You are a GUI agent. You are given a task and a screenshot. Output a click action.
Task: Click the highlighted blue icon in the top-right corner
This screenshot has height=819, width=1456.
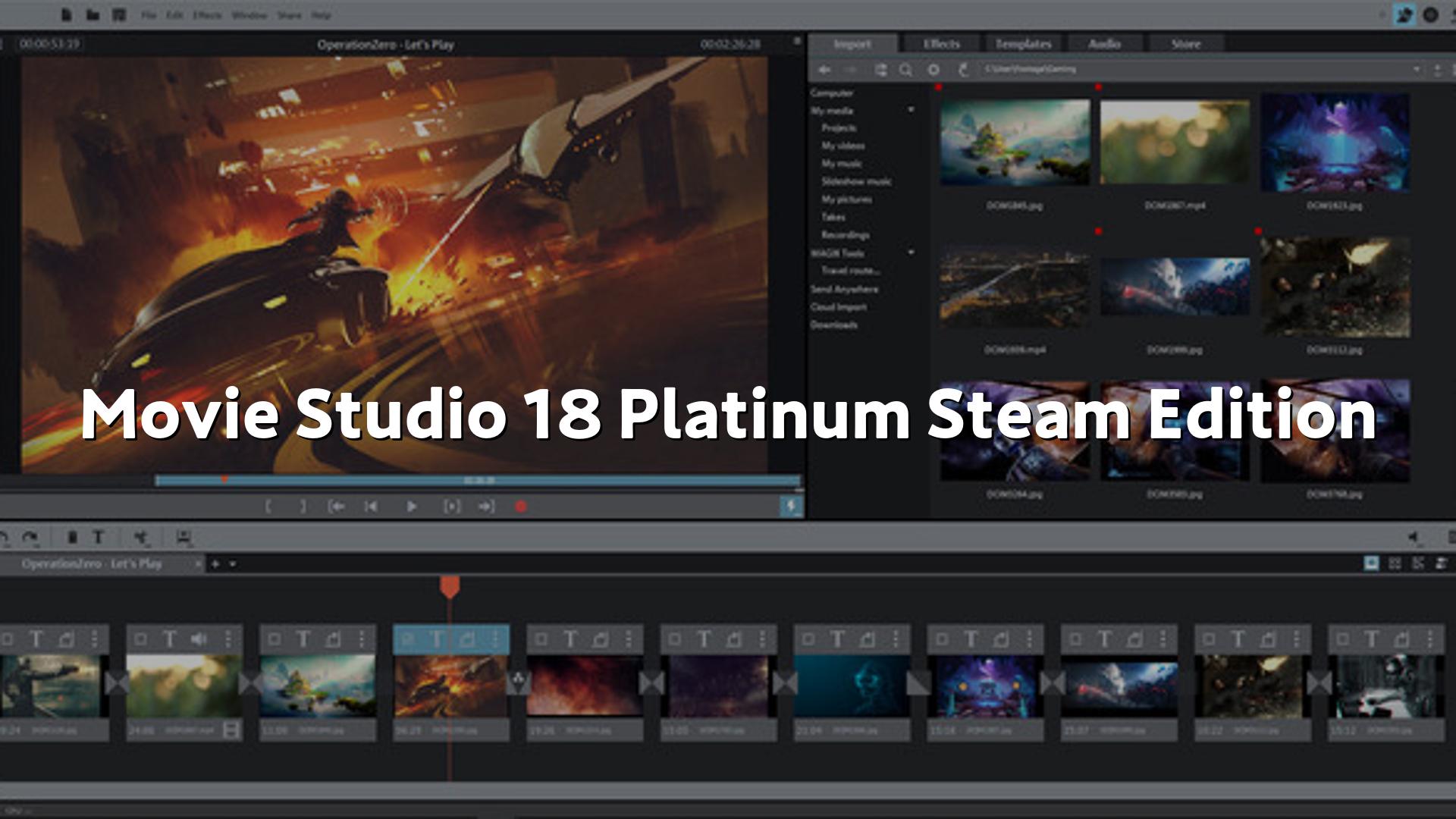pyautogui.click(x=1404, y=14)
